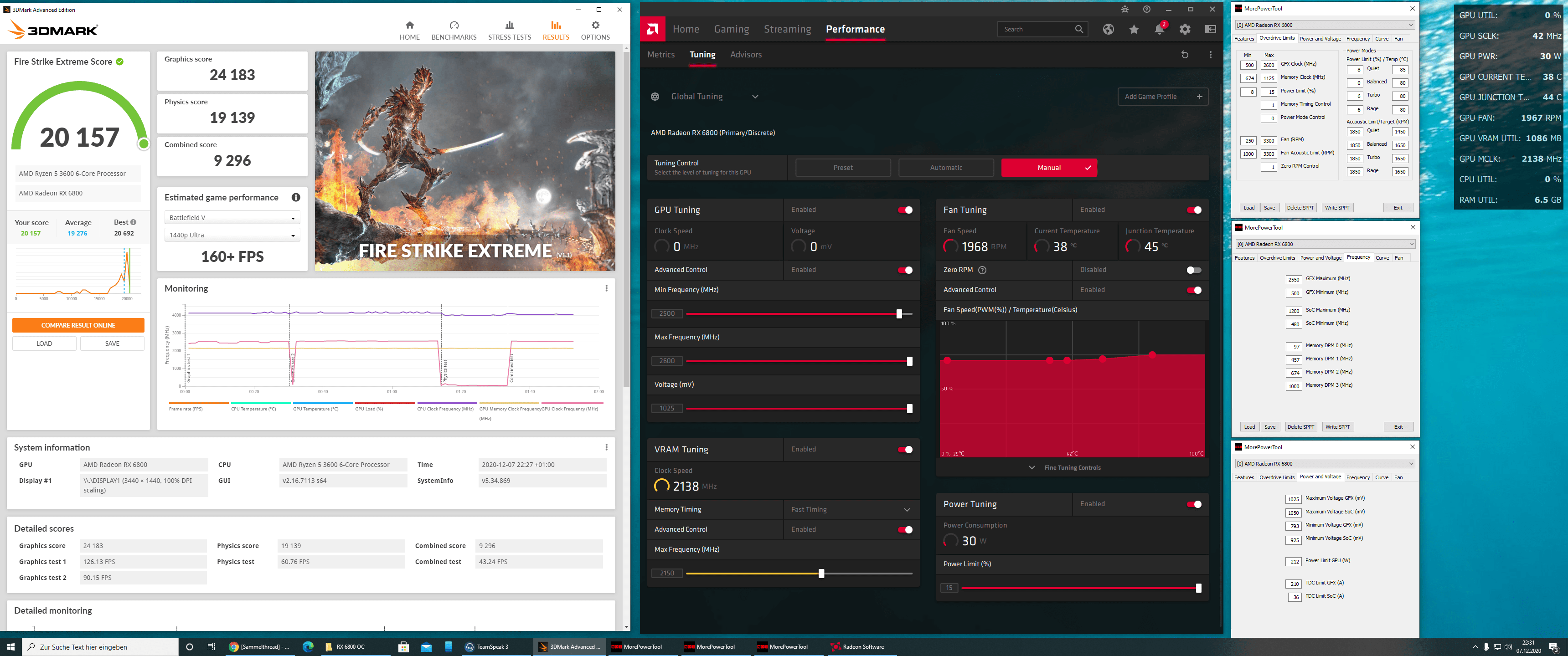1568x656 pixels.
Task: Adjust GPU Min Frequency slider handle
Action: (898, 314)
